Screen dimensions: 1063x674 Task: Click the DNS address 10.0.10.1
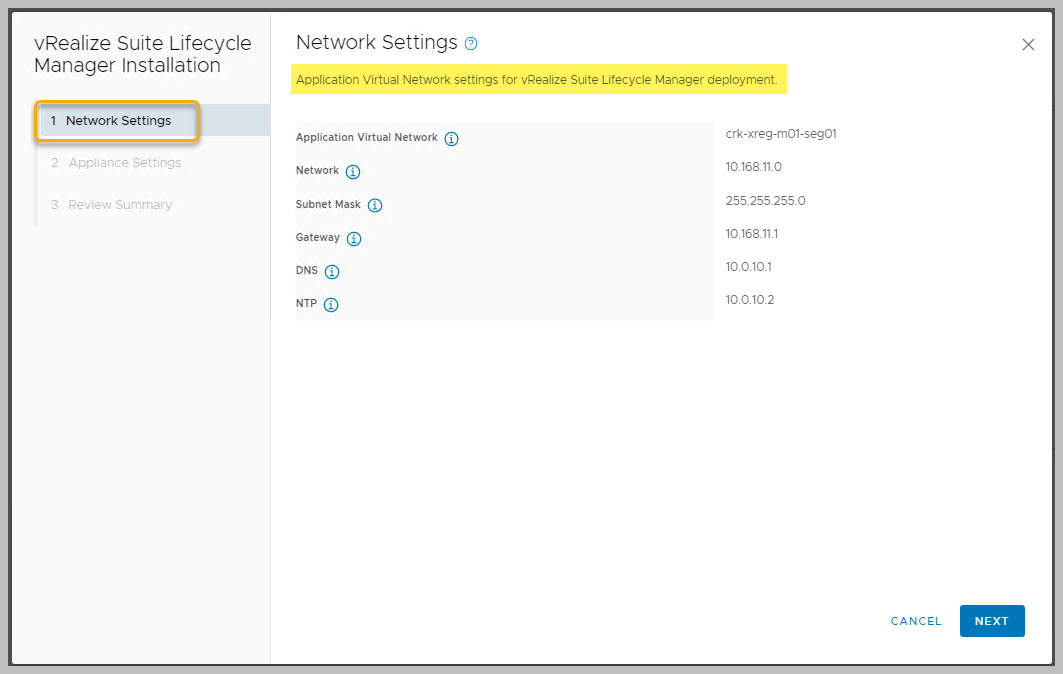tap(748, 267)
